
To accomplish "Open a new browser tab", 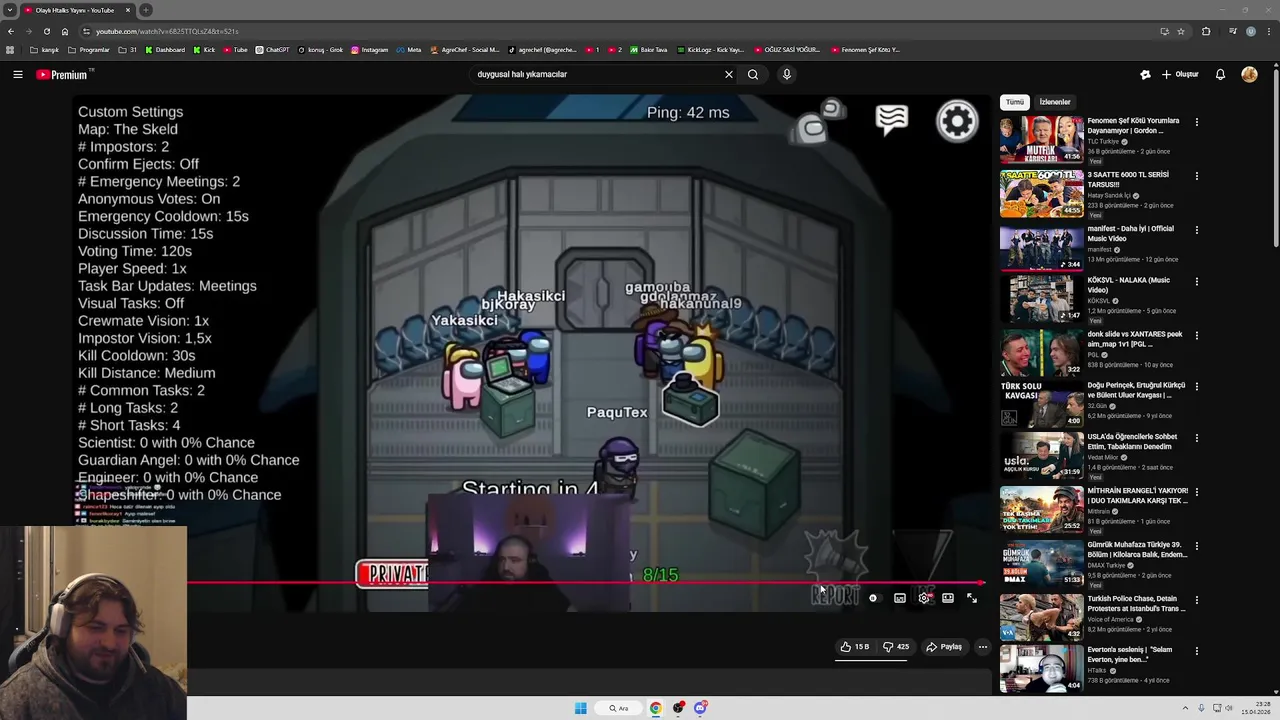I will 146,10.
